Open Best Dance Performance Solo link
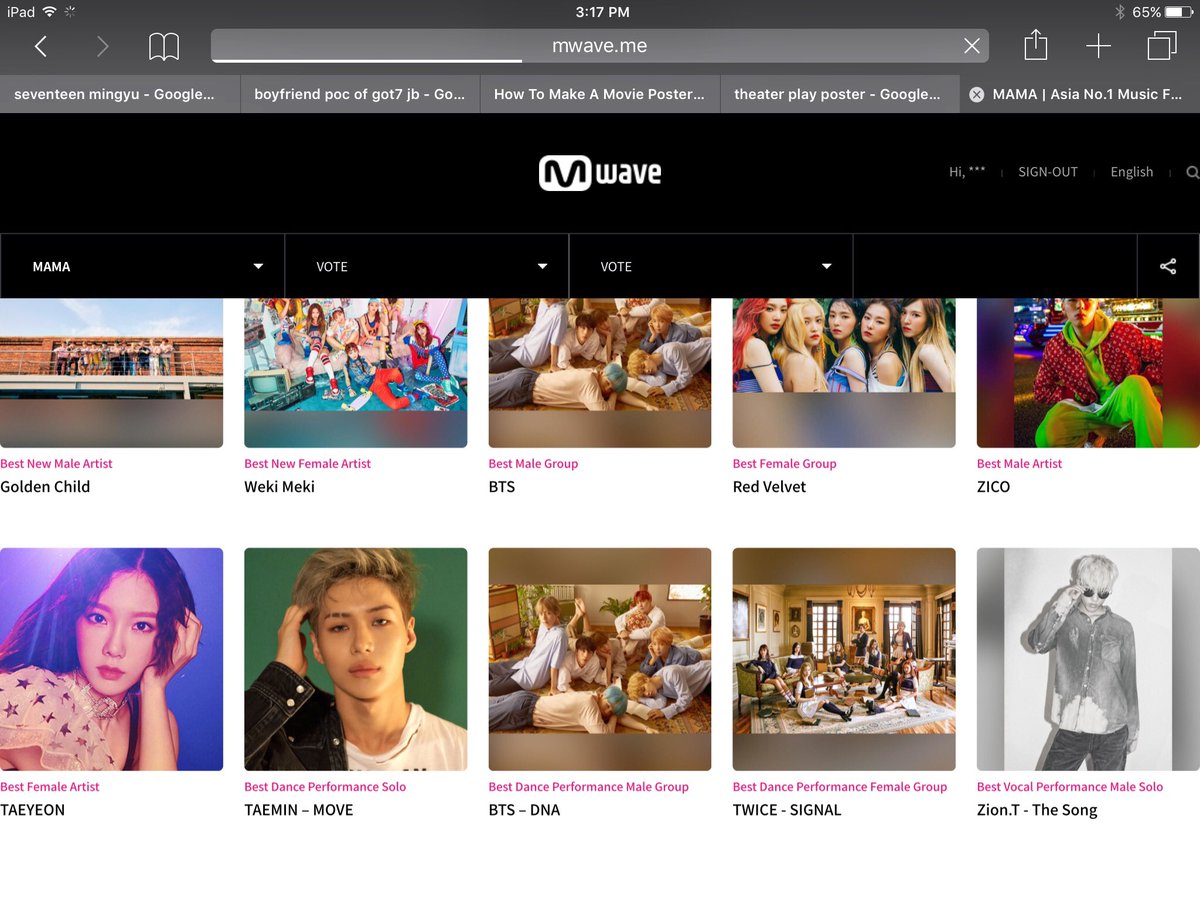1200x900 pixels. coord(325,786)
